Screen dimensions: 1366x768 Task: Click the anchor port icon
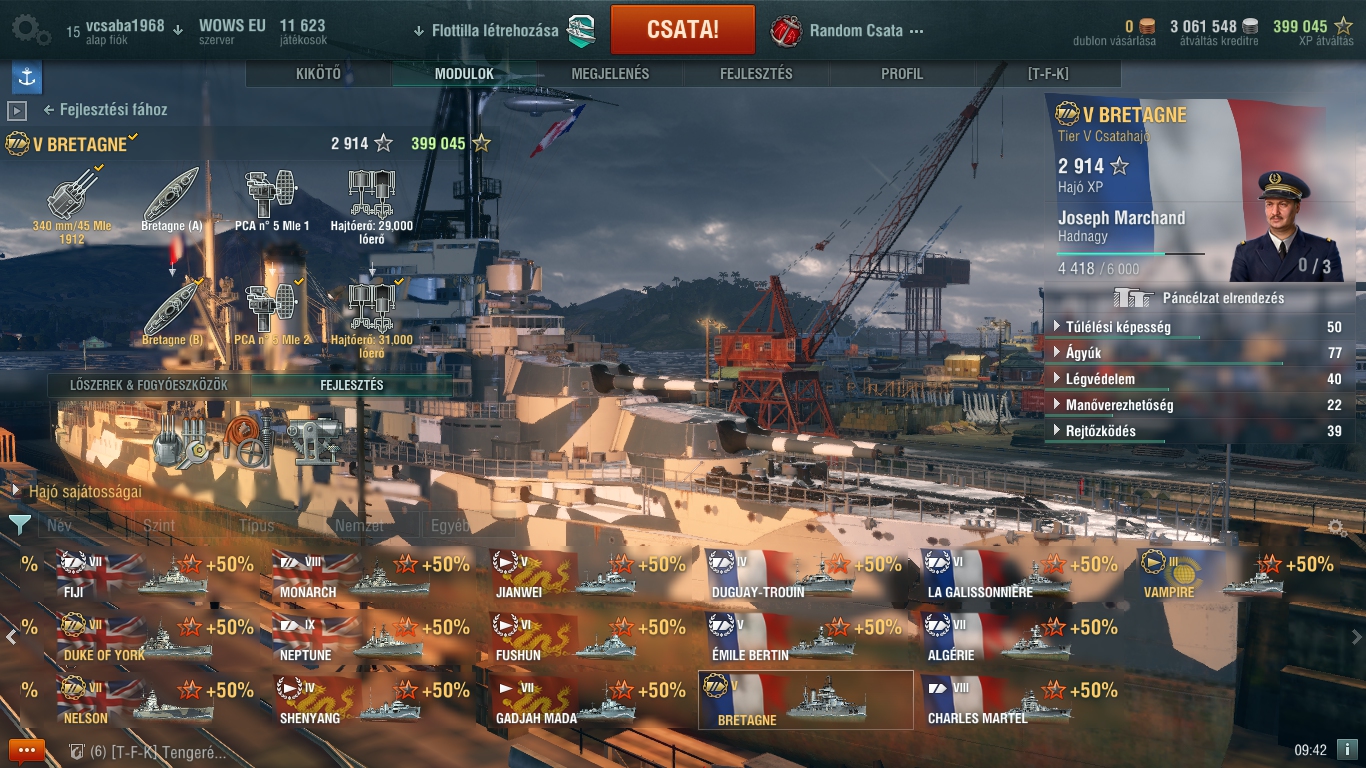tap(27, 77)
